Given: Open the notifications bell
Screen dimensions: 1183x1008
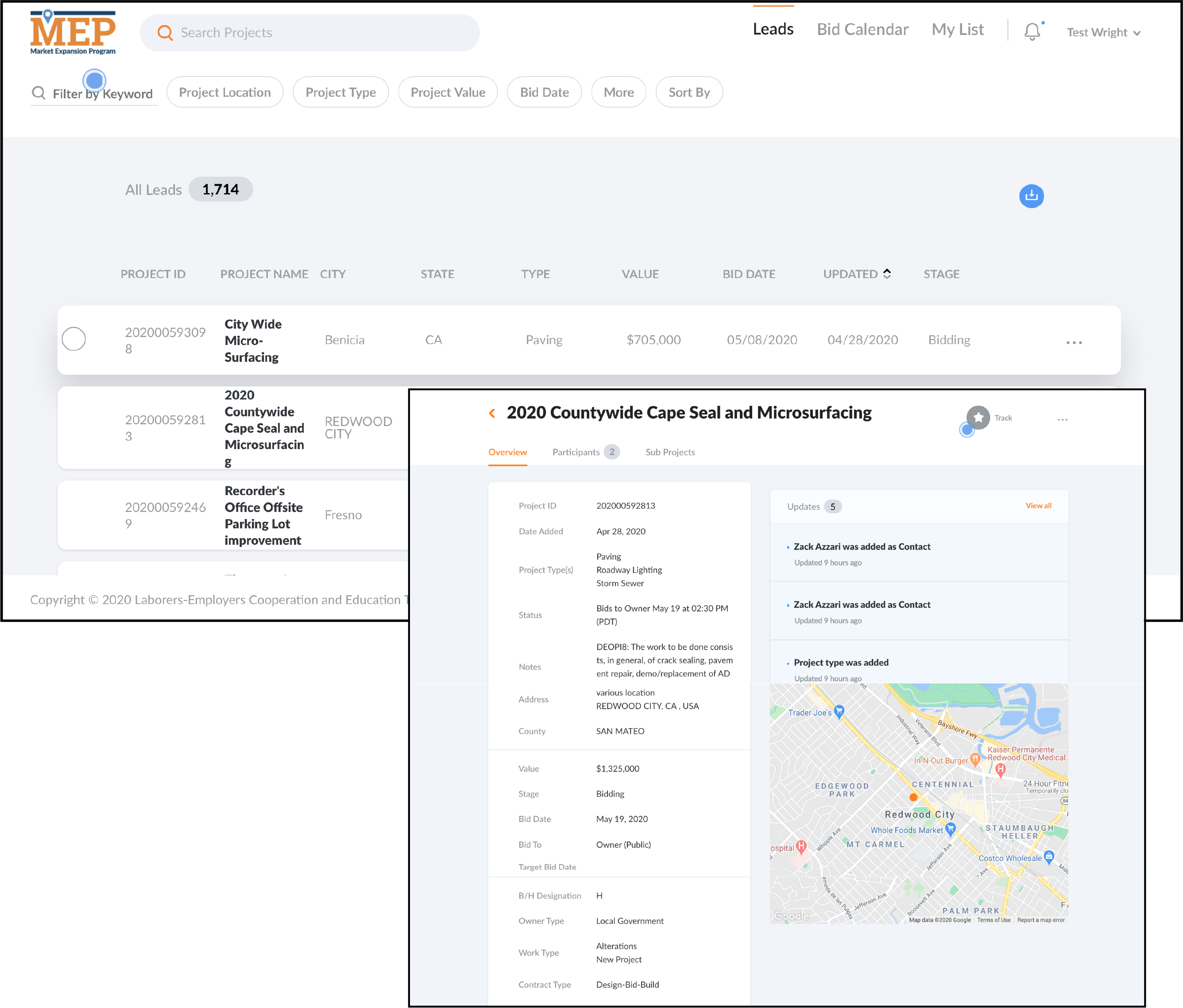Looking at the screenshot, I should pos(1032,31).
